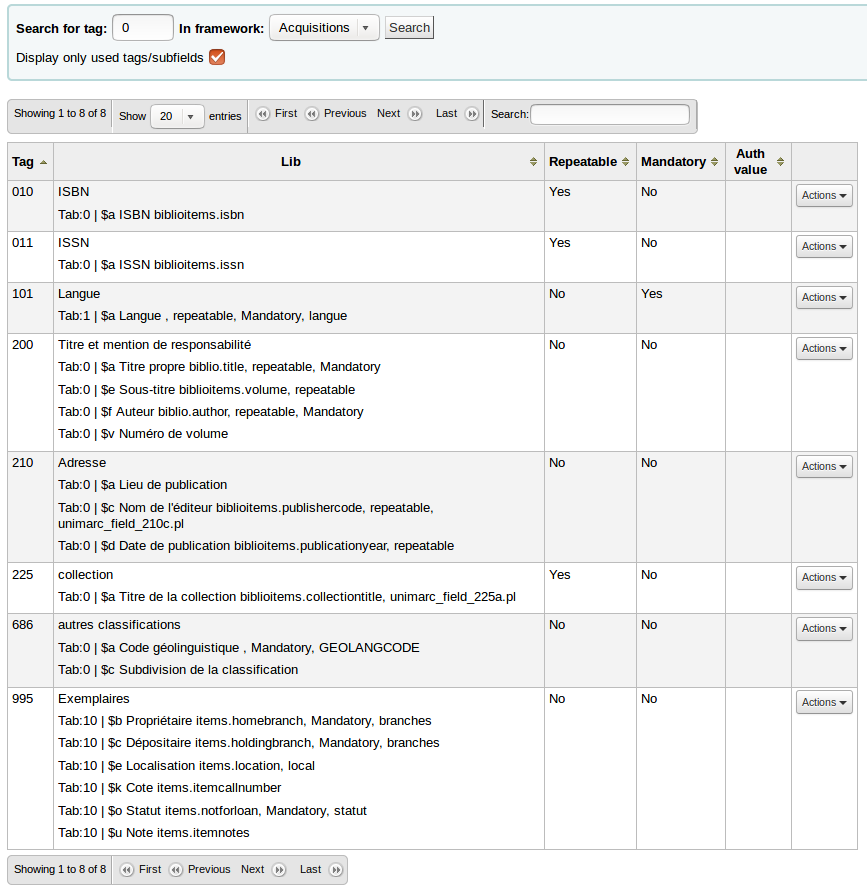Open the framework Acquisitions dropdown
This screenshot has width=867, height=887.
[x=324, y=28]
